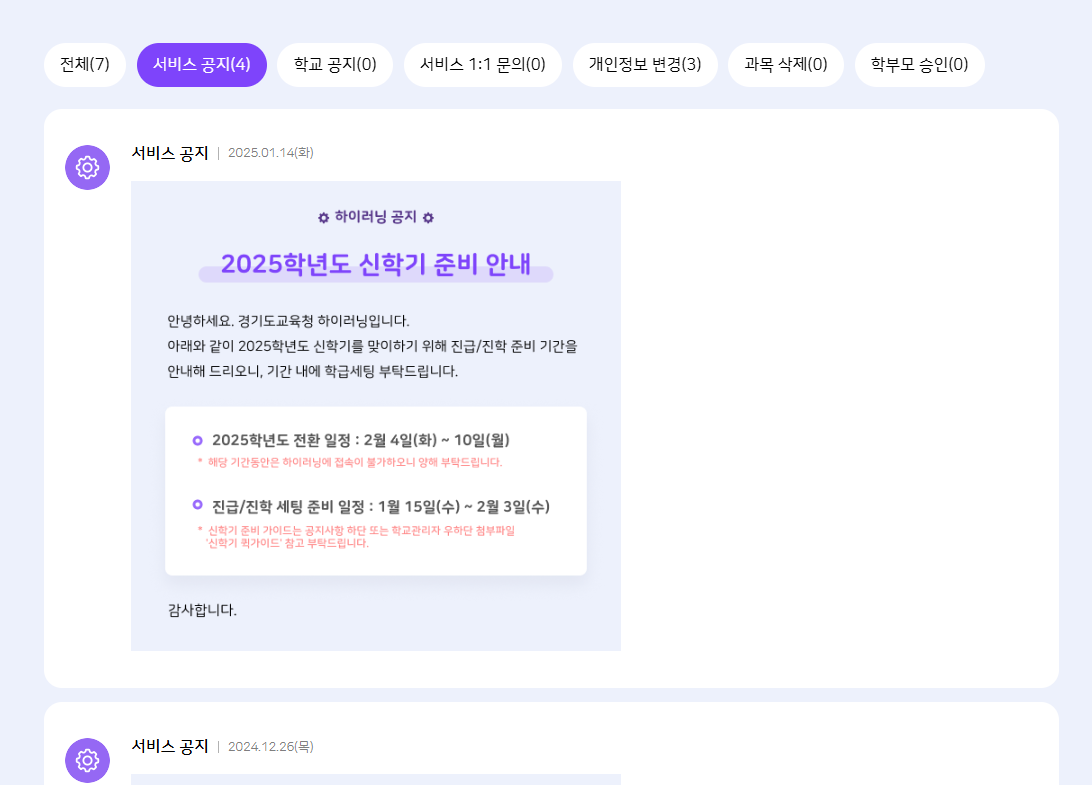Click the gear icon of the 2025.01.14 notice
The width and height of the screenshot is (1092, 785).
[87, 167]
